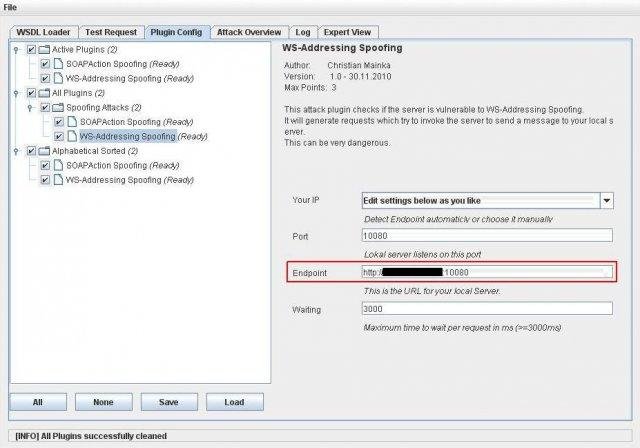
Task: Select Active Plugins (2) tree label
Action: click(84, 50)
